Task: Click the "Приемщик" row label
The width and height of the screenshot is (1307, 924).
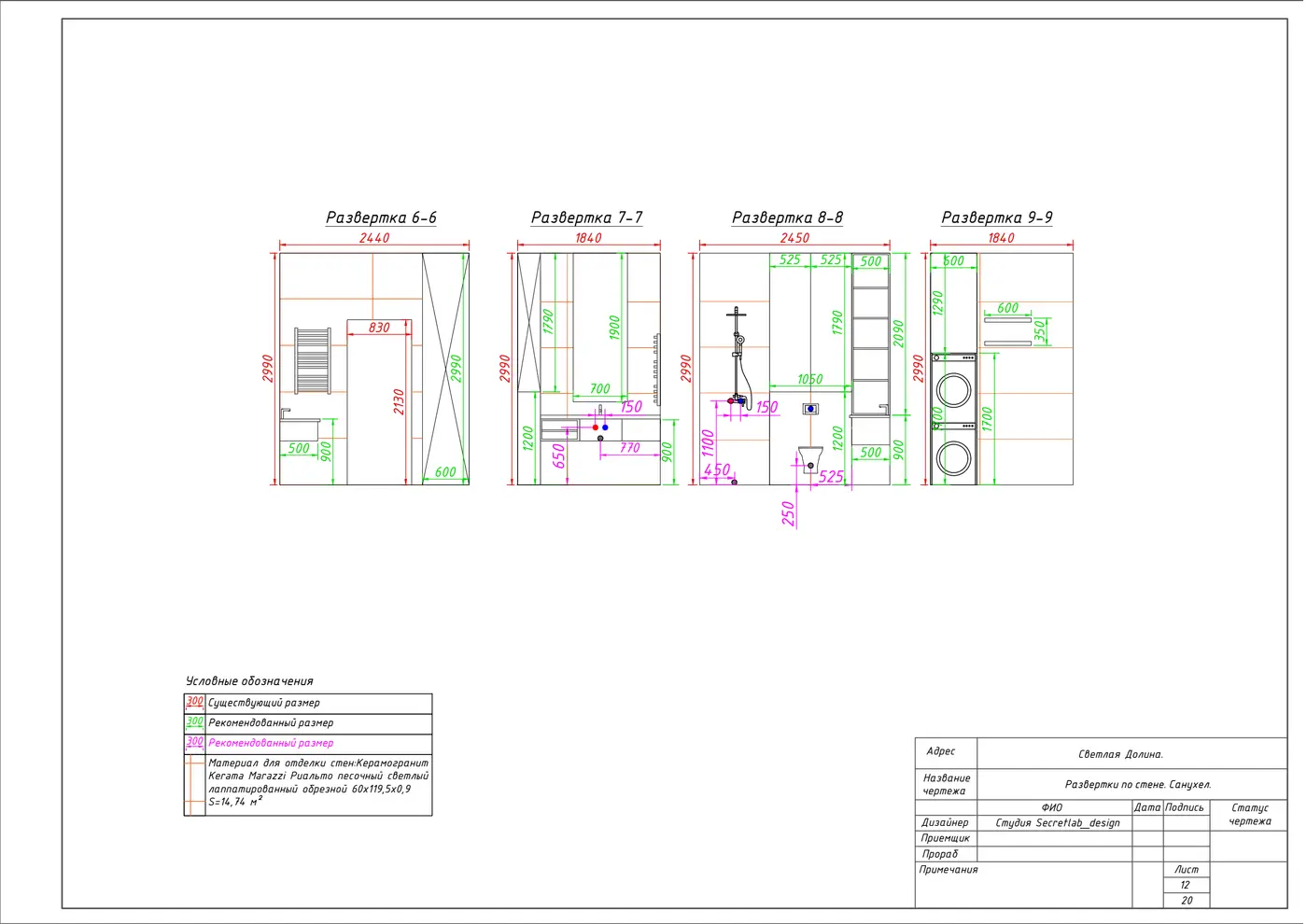Action: 945,838
